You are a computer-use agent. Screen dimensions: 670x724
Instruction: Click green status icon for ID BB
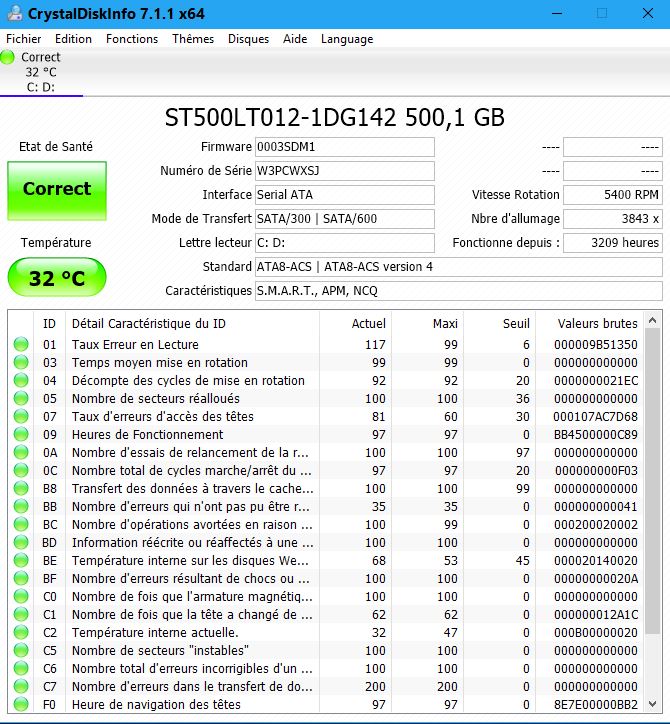[21, 507]
